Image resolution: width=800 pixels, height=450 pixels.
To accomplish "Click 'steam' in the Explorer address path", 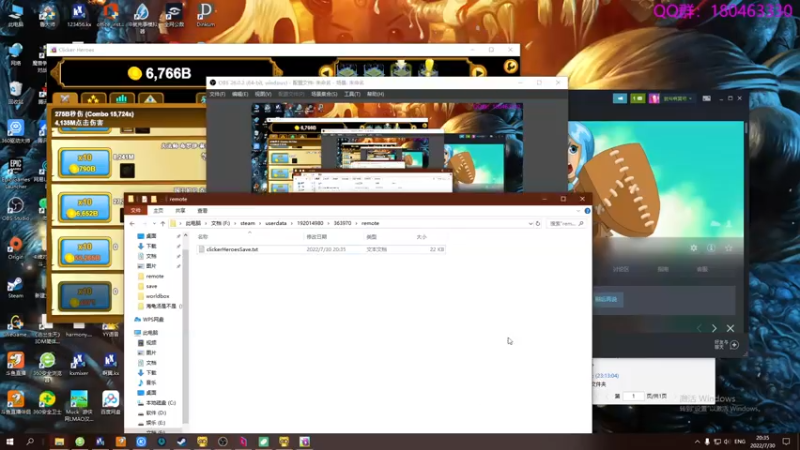I will (247, 223).
